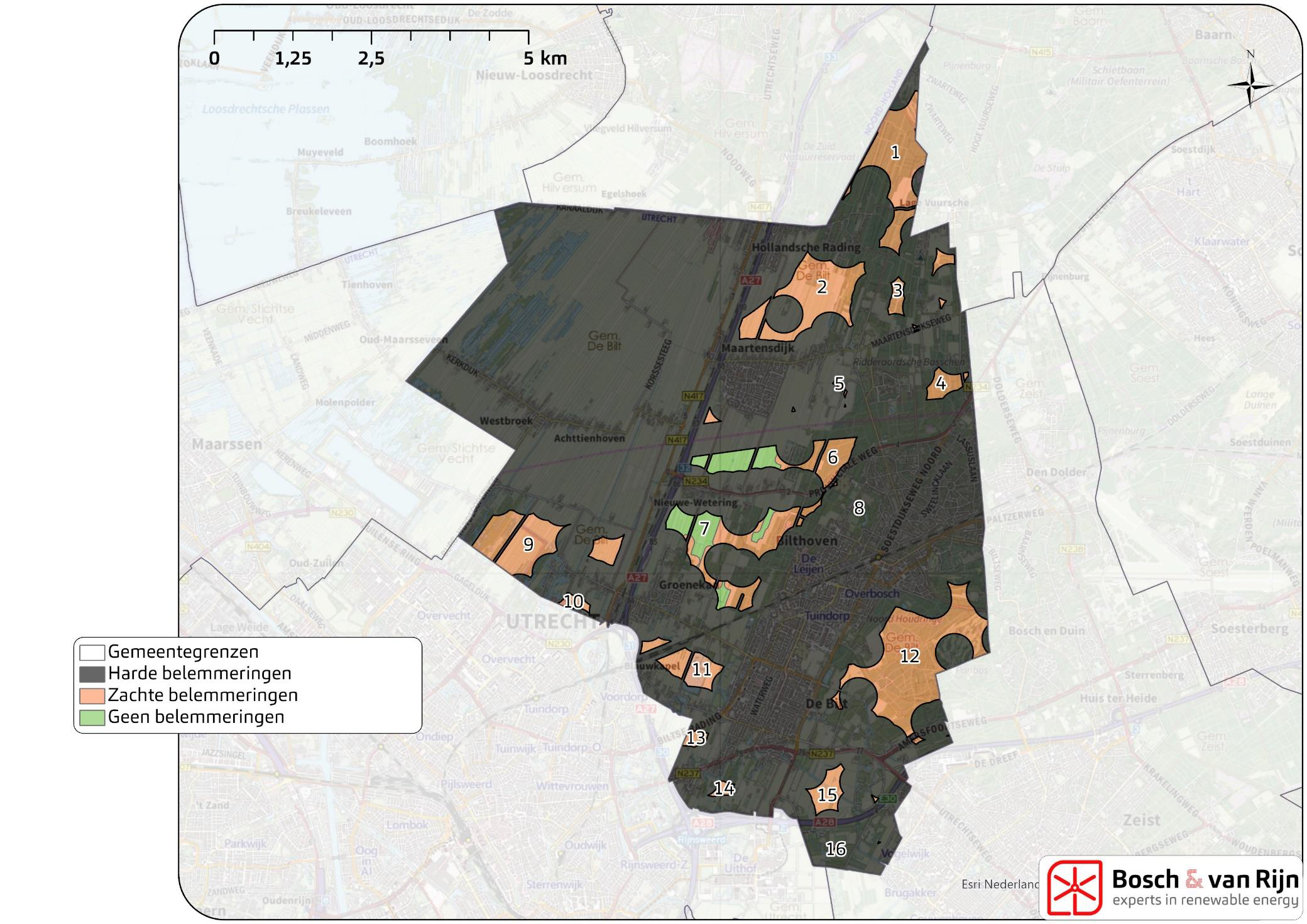Click the Zachte belemmeringen orange legend swatch
Viewport: 1307px width, 924px height.
tap(92, 695)
